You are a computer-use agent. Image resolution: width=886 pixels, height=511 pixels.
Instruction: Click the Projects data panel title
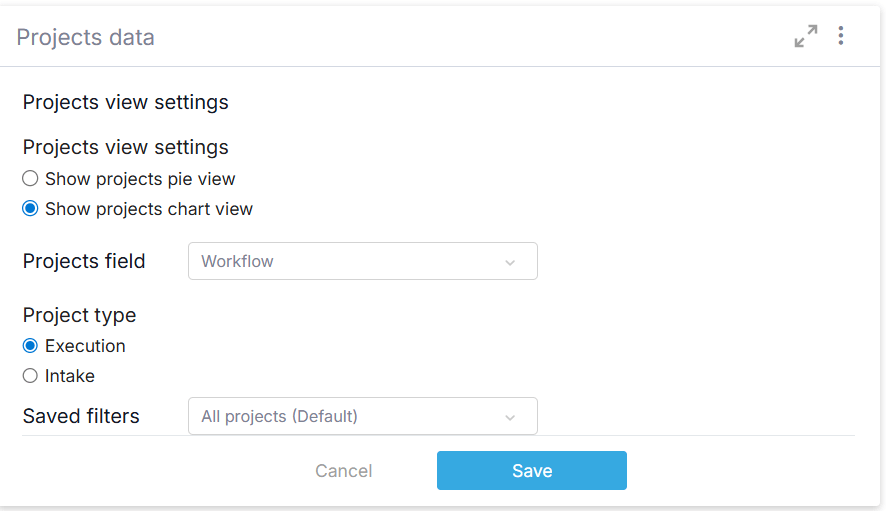point(85,38)
